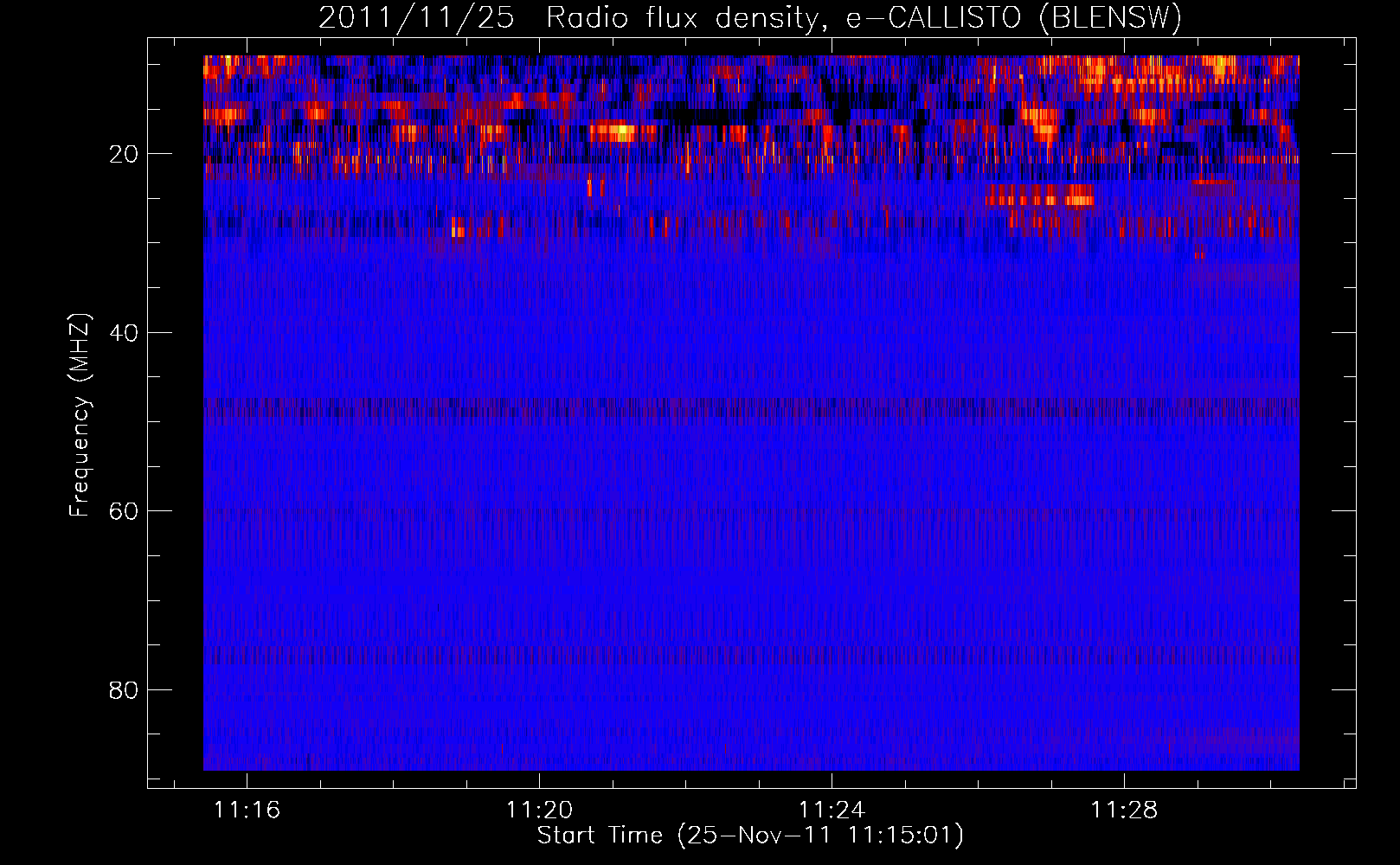The height and width of the screenshot is (865, 1400).
Task: Click the 11:28 time tick label
Action: click(1124, 811)
